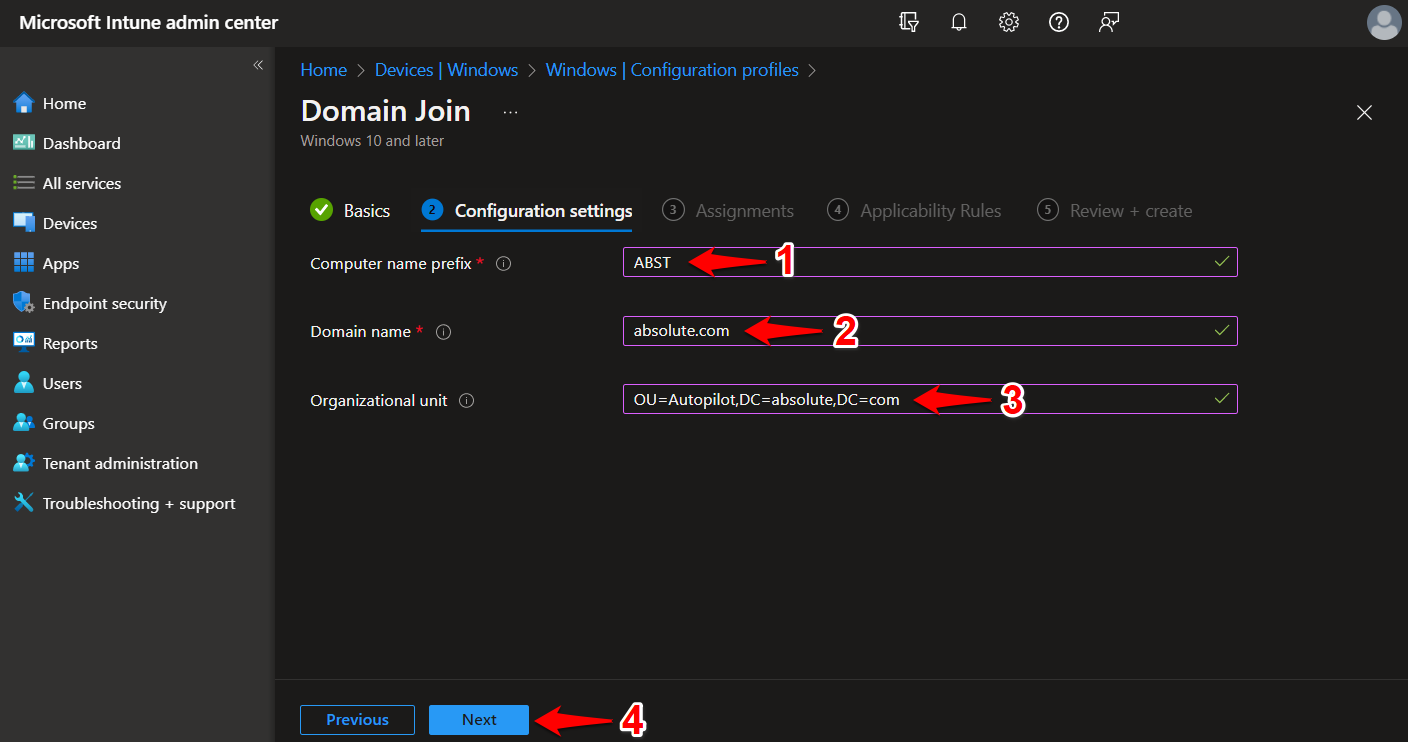This screenshot has width=1408, height=742.
Task: Show info tooltip for Domain name
Action: coord(443,331)
